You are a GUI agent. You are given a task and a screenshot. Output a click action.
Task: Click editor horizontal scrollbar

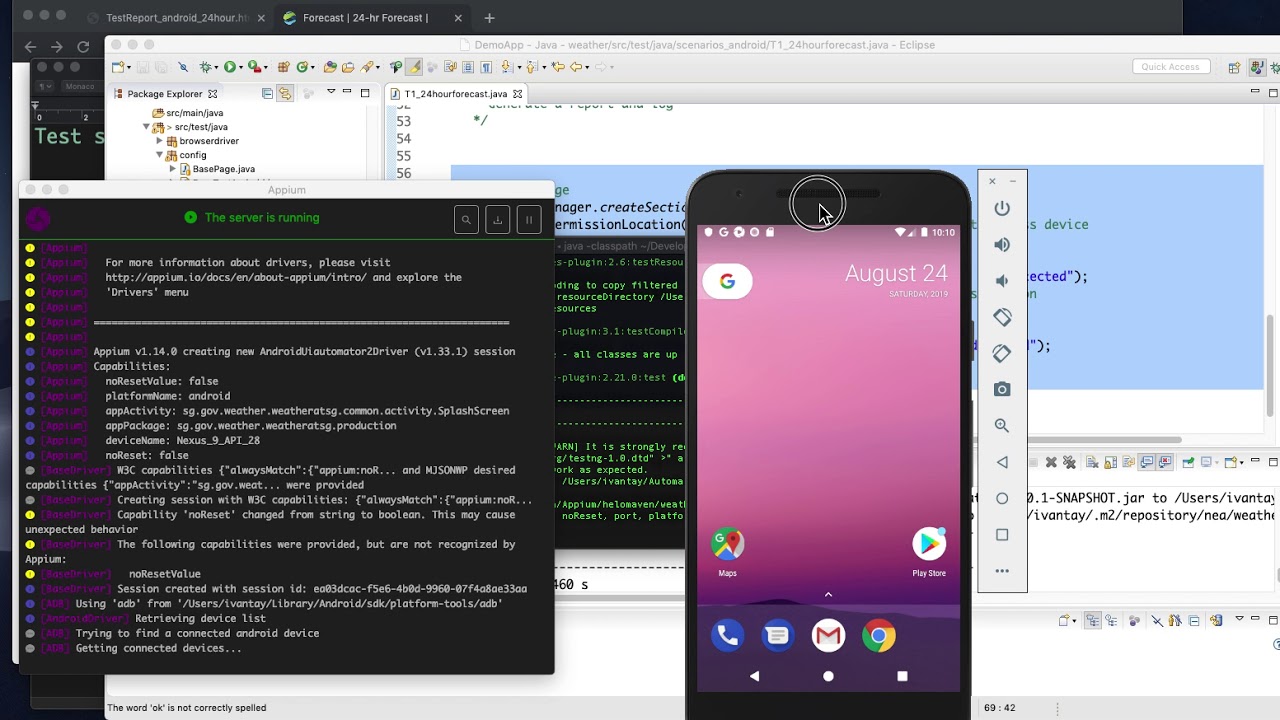(x=1103, y=440)
